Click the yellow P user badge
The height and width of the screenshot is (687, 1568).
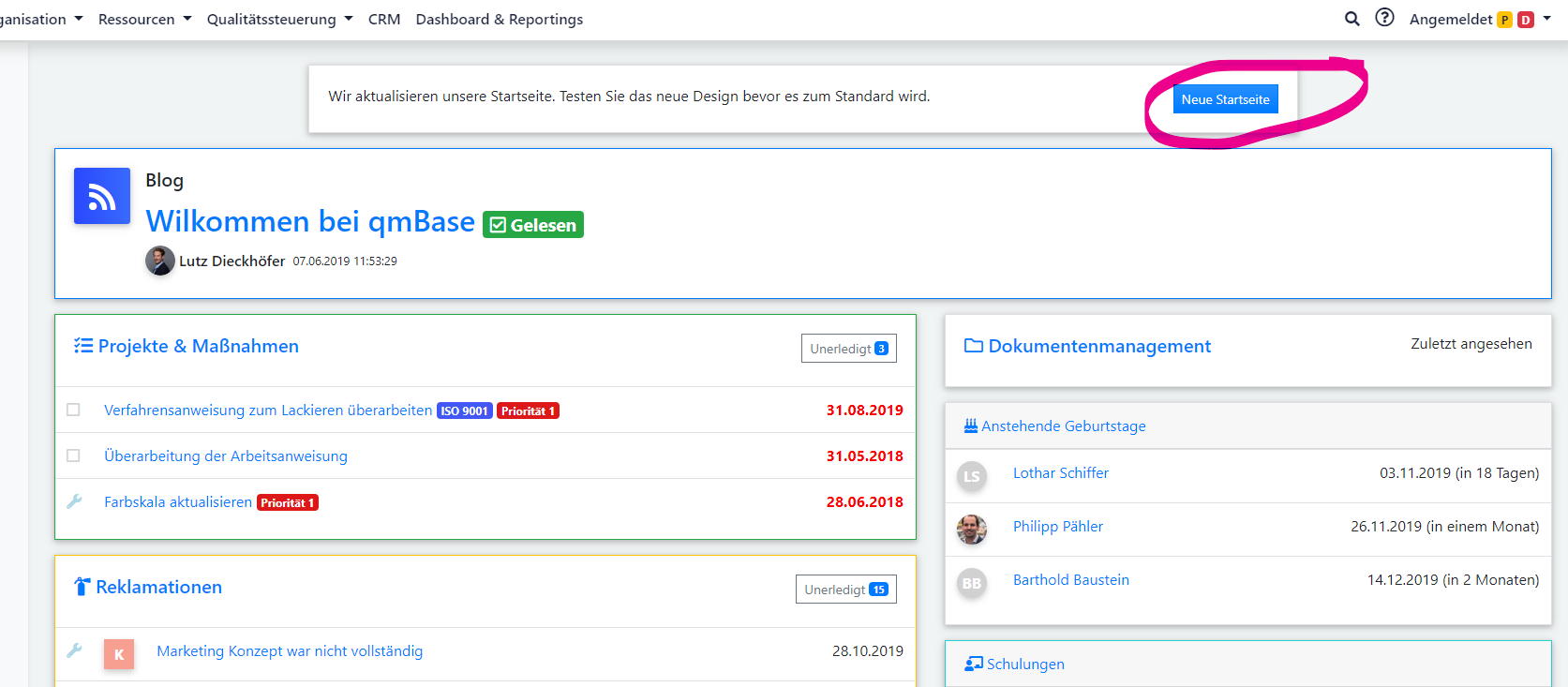1504,20
